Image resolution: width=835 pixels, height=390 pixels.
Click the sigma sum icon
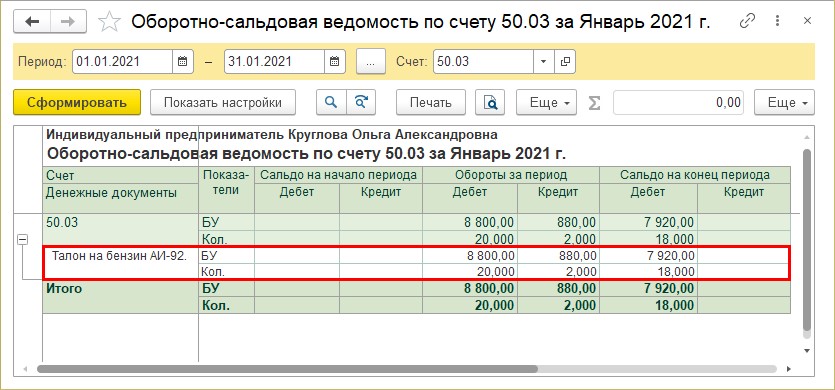(x=594, y=103)
